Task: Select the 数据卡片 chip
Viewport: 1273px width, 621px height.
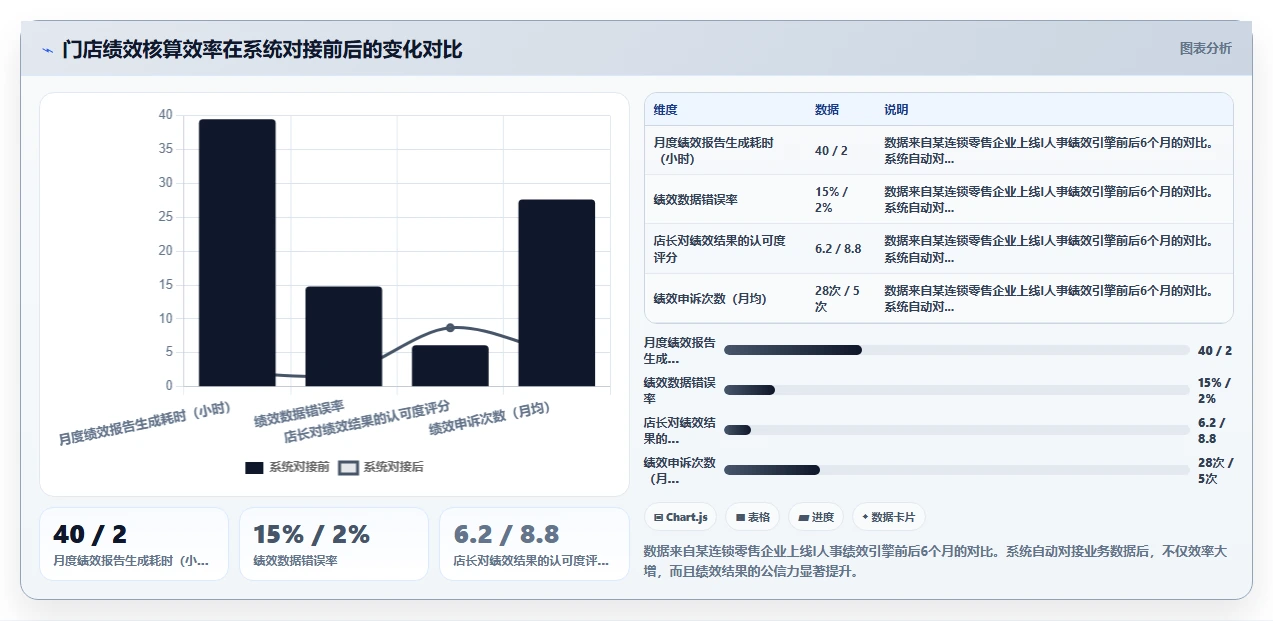Action: click(889, 517)
